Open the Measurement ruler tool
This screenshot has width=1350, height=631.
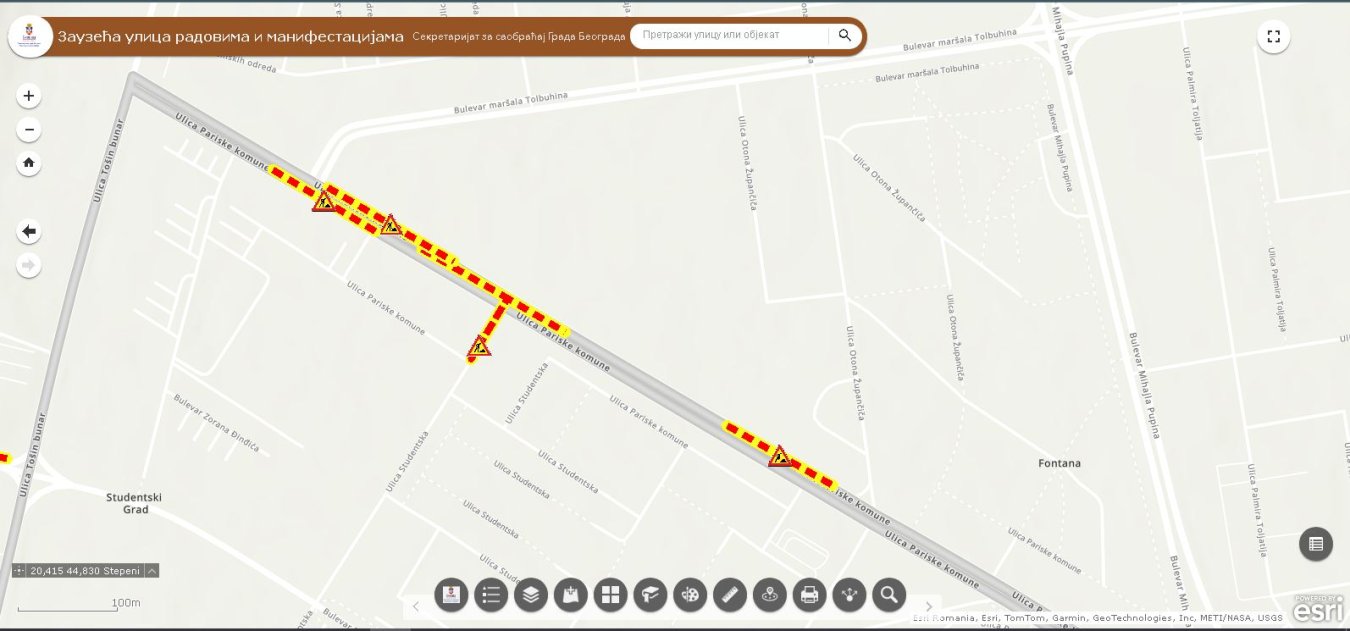(x=730, y=595)
